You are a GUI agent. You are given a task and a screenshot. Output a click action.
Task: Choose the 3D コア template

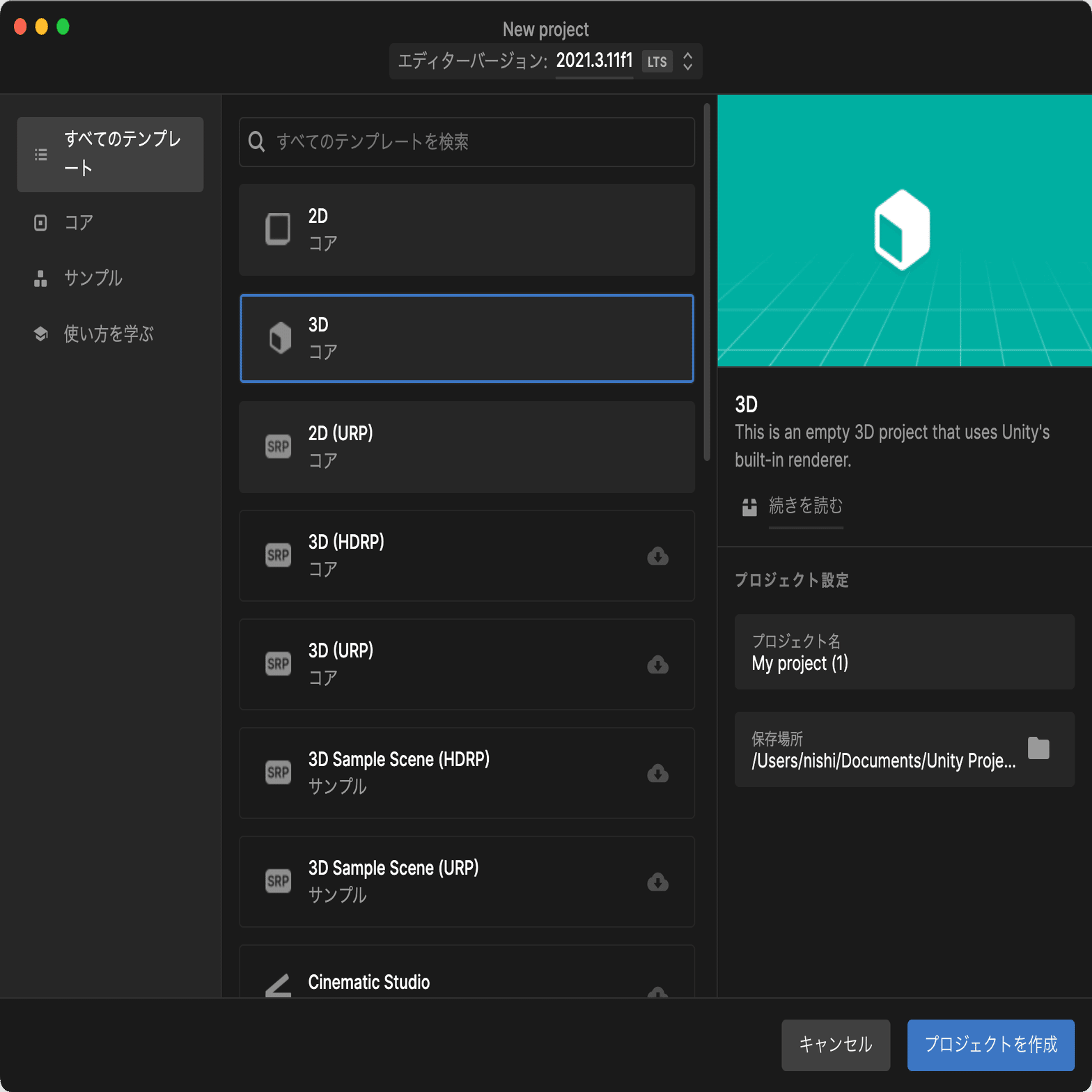[467, 338]
